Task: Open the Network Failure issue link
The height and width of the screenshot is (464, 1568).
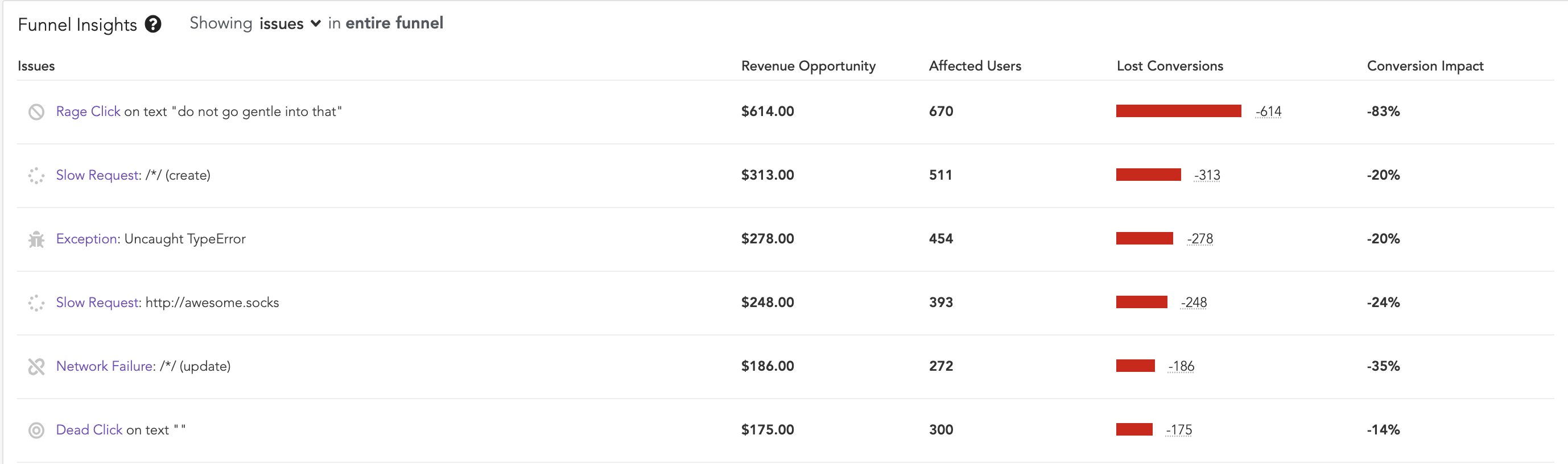Action: coord(105,366)
